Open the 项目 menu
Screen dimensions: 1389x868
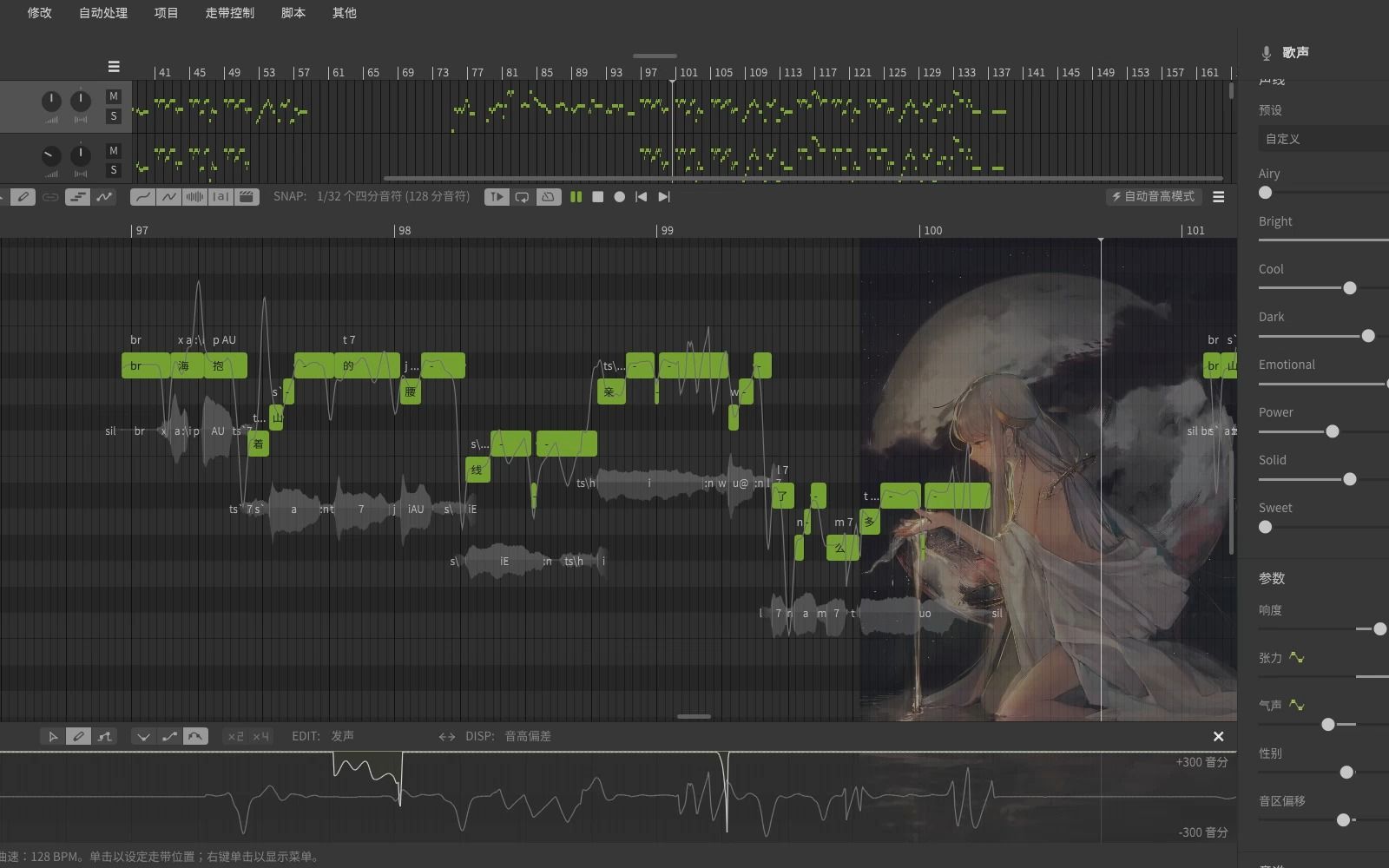coord(166,13)
